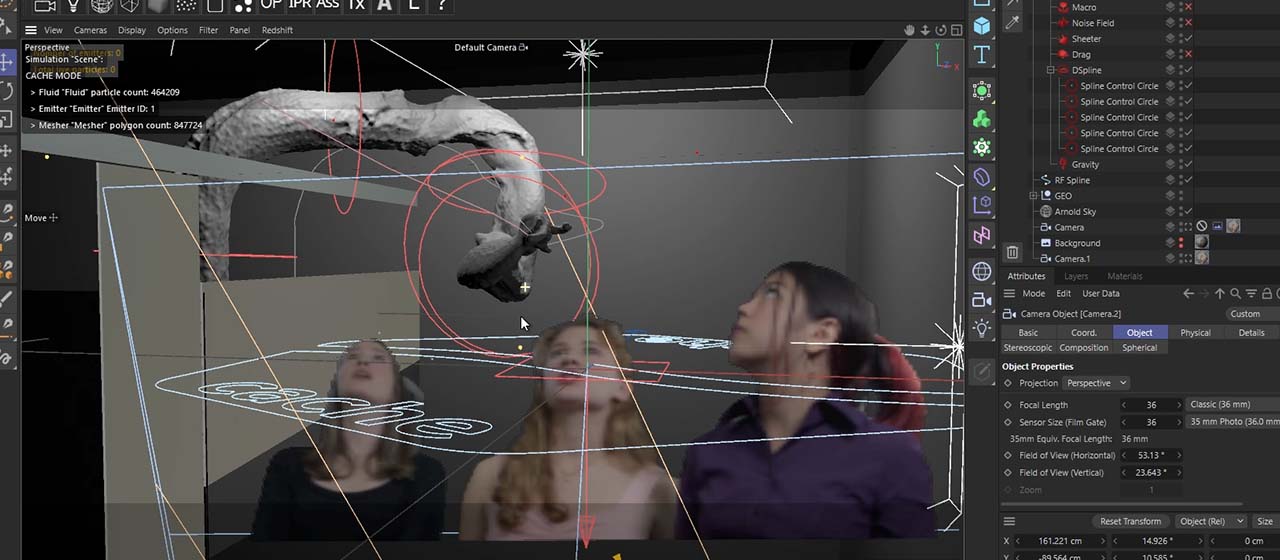1280x560 pixels.
Task: Lock the Attributes panel with padlock icon
Action: [1267, 294]
